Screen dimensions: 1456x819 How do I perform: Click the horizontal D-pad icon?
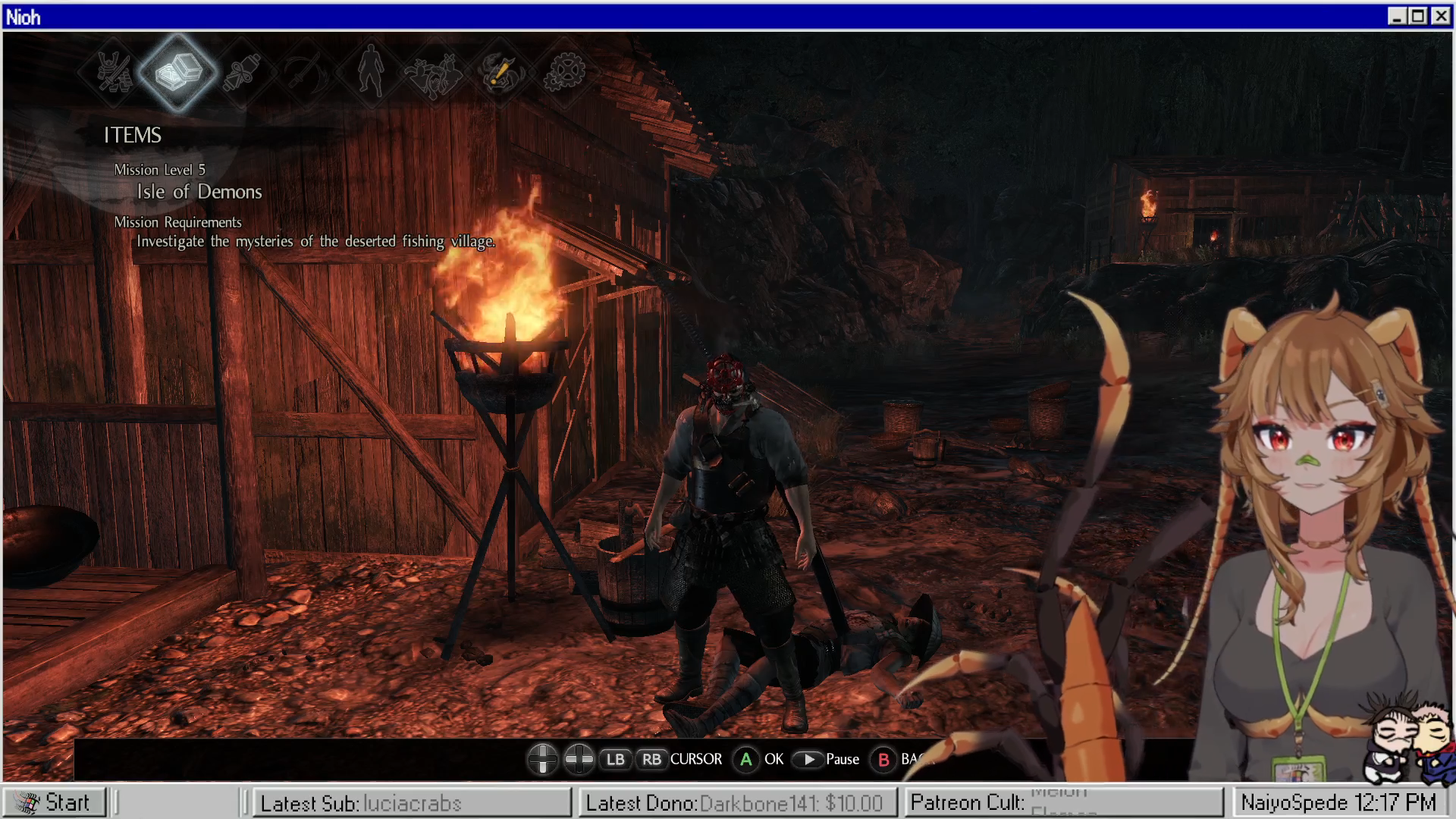coord(579,759)
